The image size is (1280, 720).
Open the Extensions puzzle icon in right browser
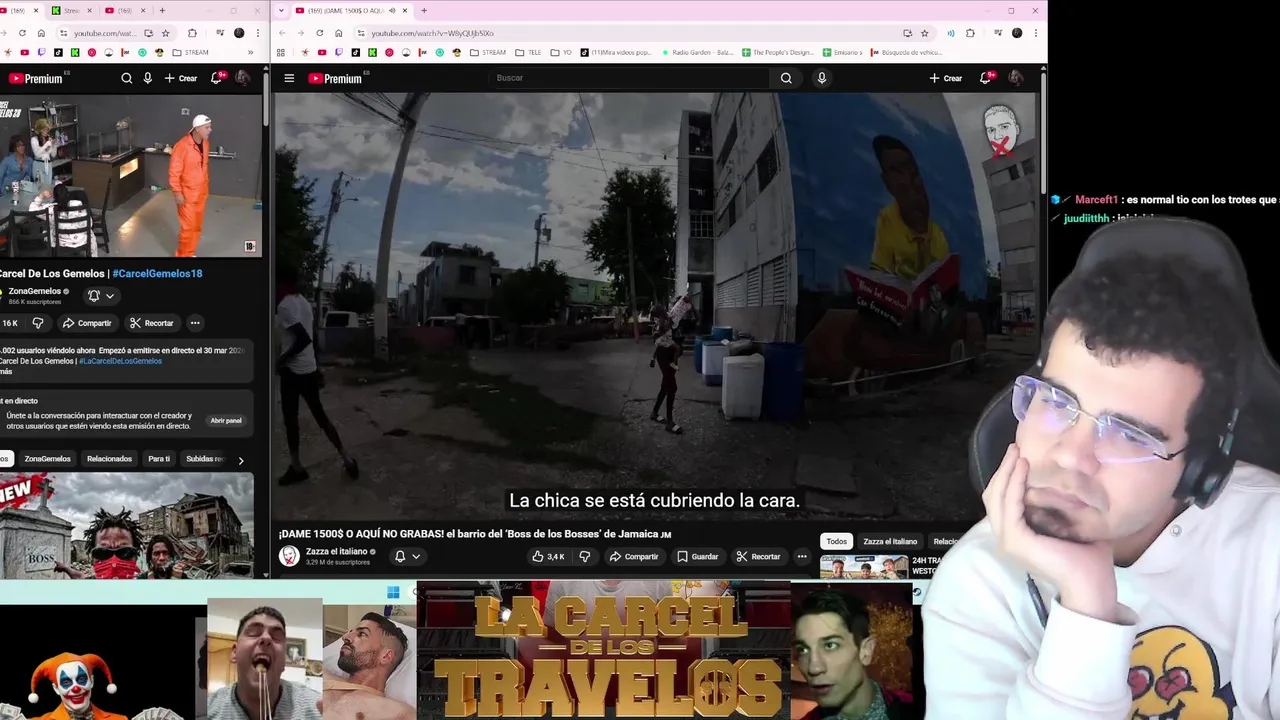coord(970,33)
